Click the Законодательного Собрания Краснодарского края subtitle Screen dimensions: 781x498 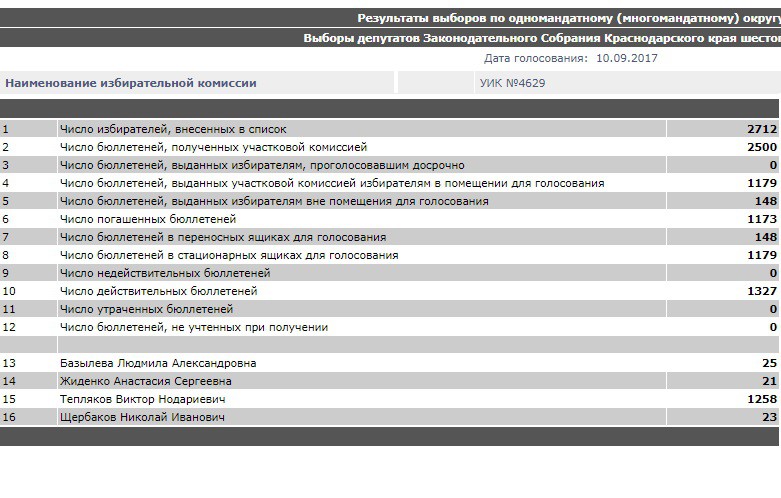541,38
